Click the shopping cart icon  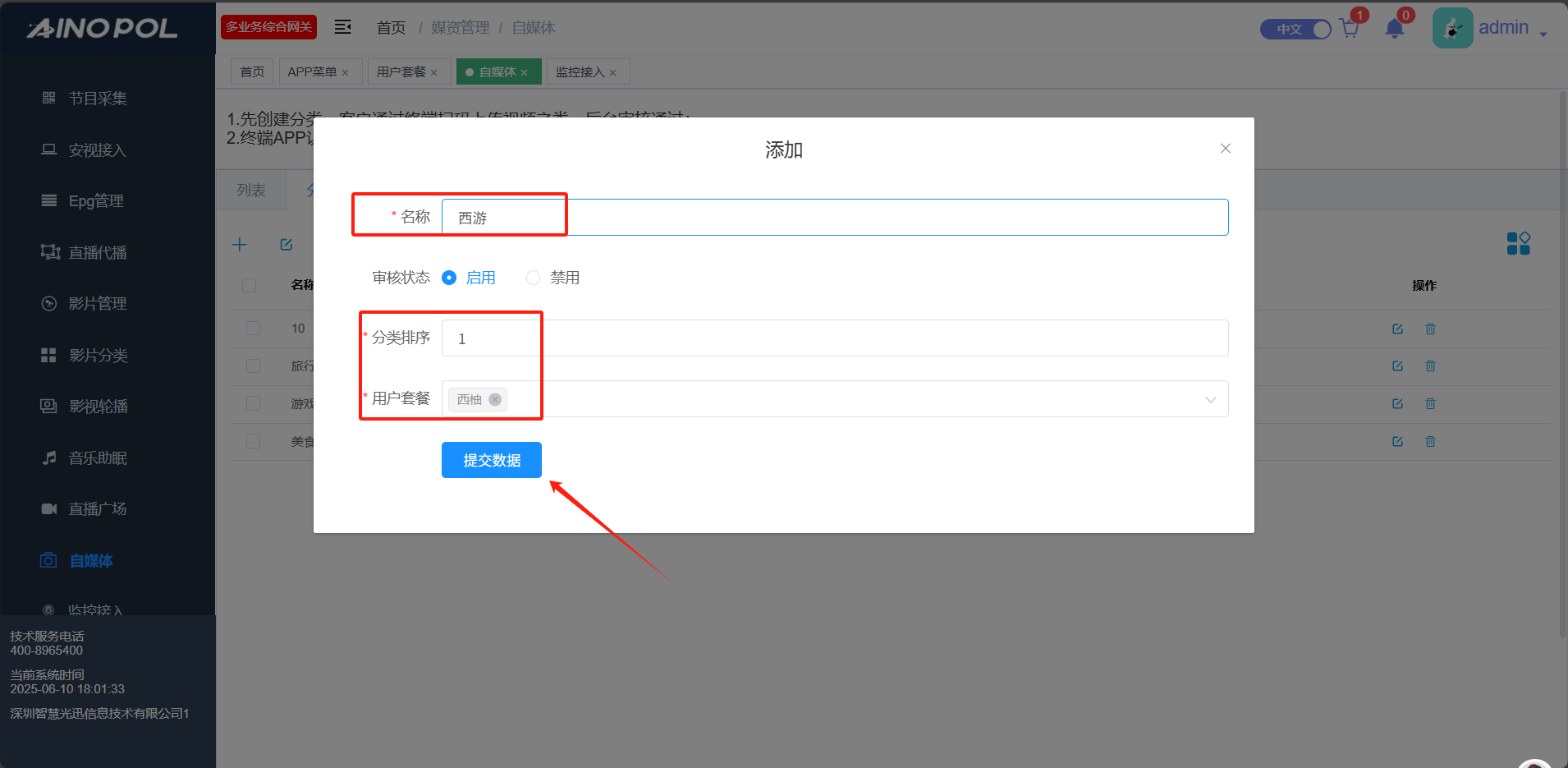tap(1349, 29)
